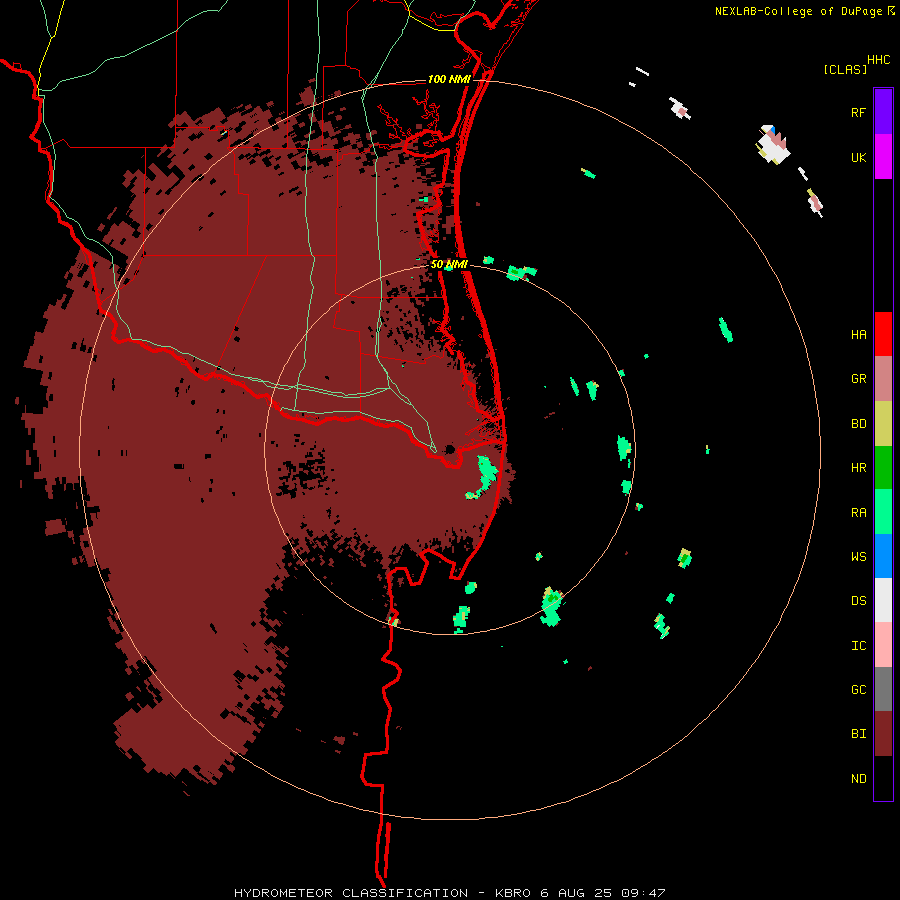Click the 'BD' legend label

[858, 424]
